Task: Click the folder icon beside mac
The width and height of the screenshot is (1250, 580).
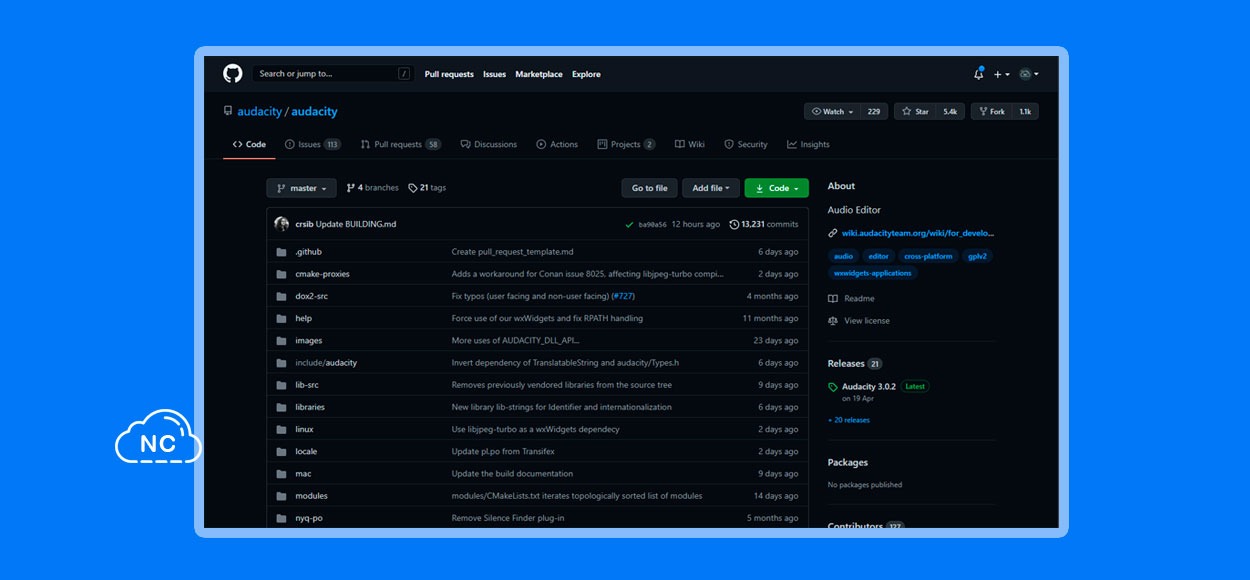Action: coord(281,474)
